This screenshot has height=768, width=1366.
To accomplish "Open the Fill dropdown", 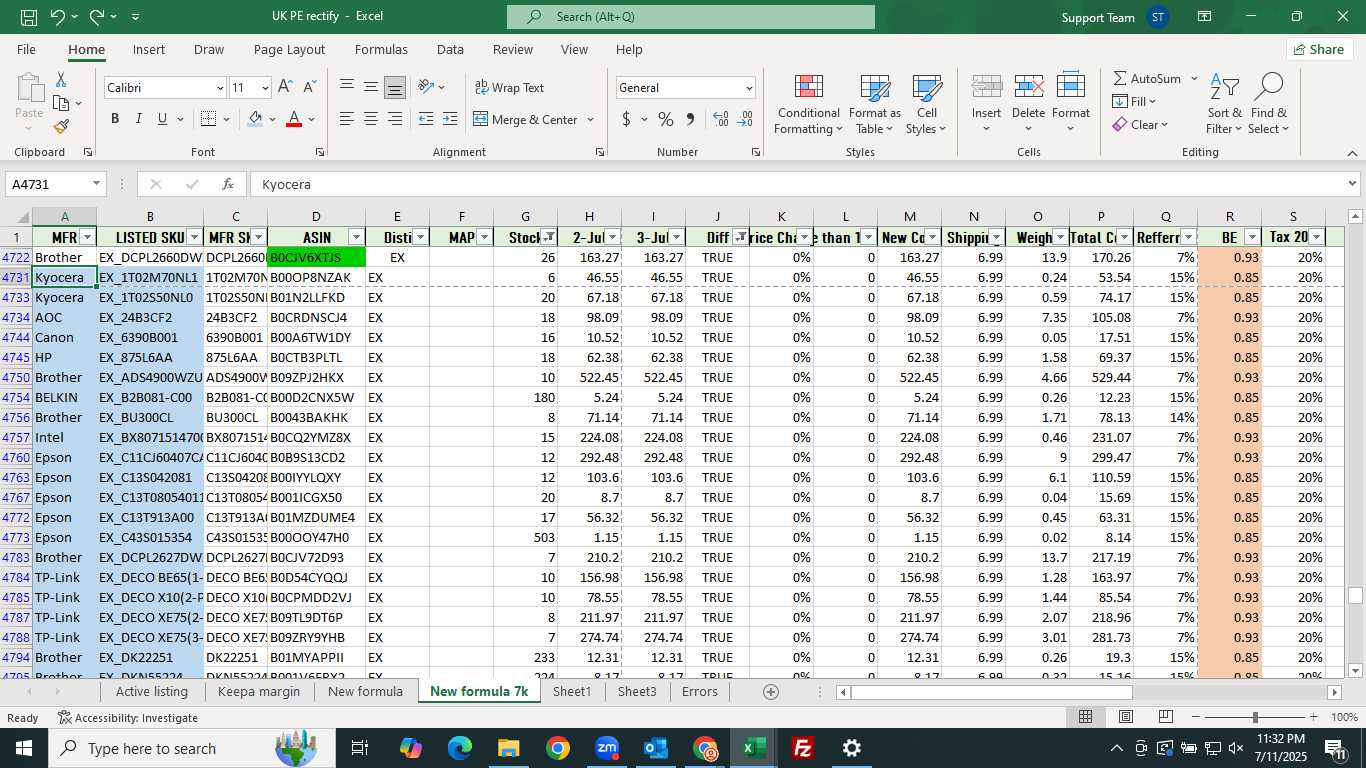I will (x=1134, y=101).
